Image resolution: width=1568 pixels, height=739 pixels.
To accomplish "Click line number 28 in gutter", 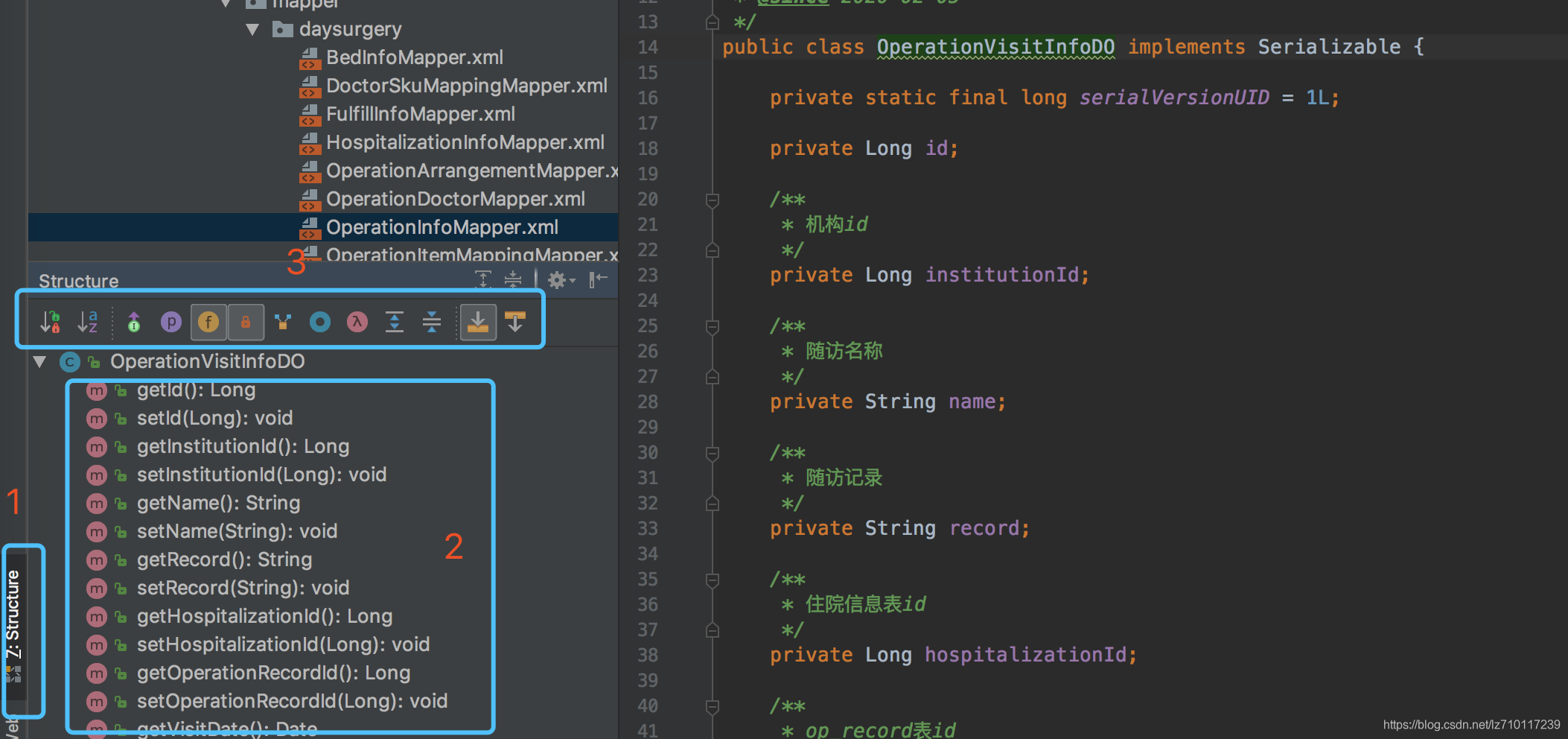I will coord(648,402).
